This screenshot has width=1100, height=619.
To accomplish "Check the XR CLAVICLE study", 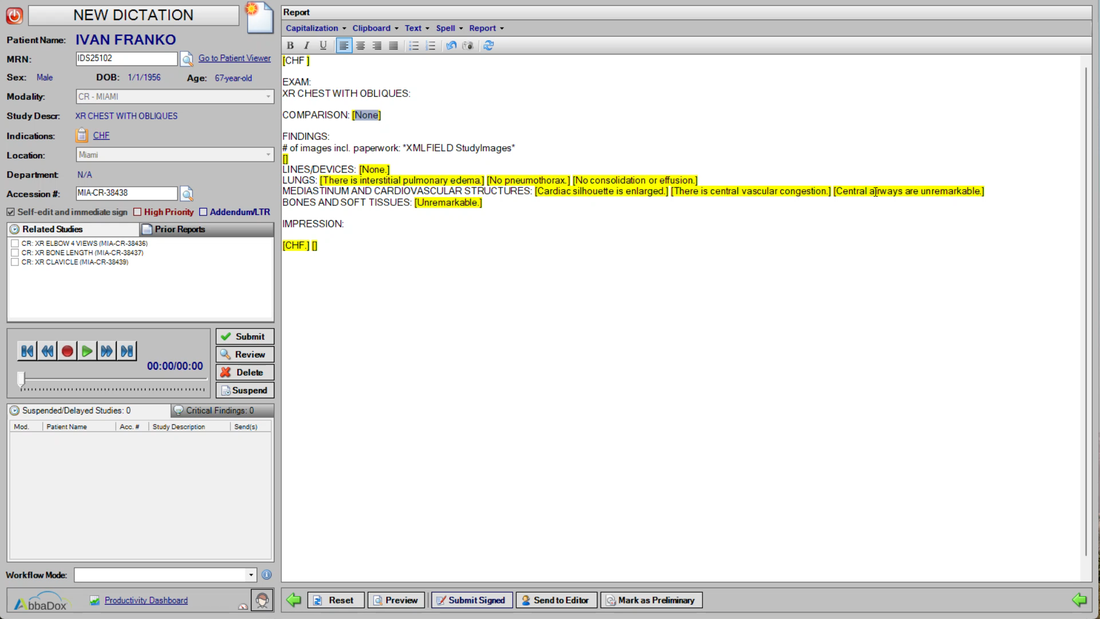I will 15,262.
